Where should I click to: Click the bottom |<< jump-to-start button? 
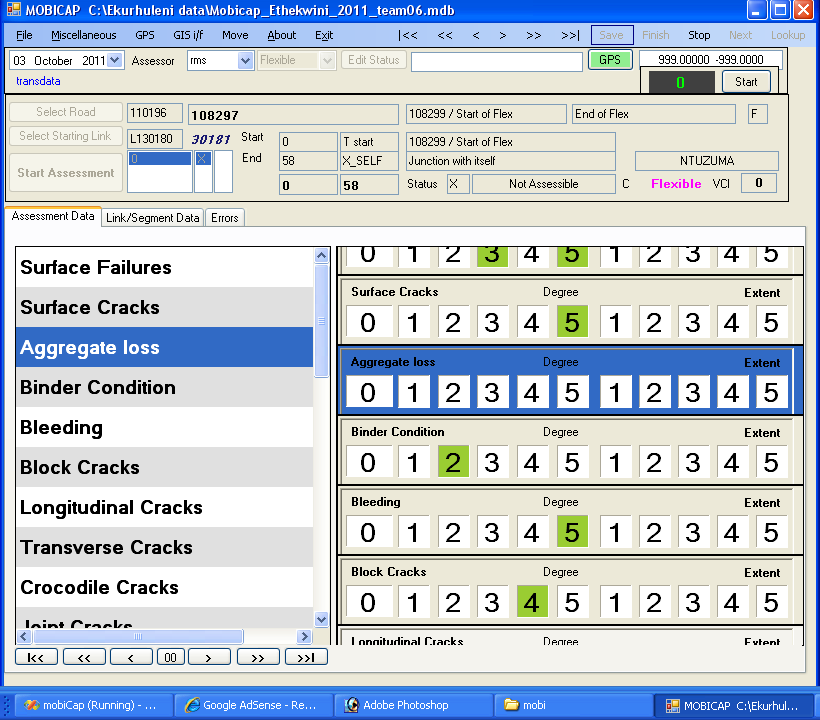[36, 657]
